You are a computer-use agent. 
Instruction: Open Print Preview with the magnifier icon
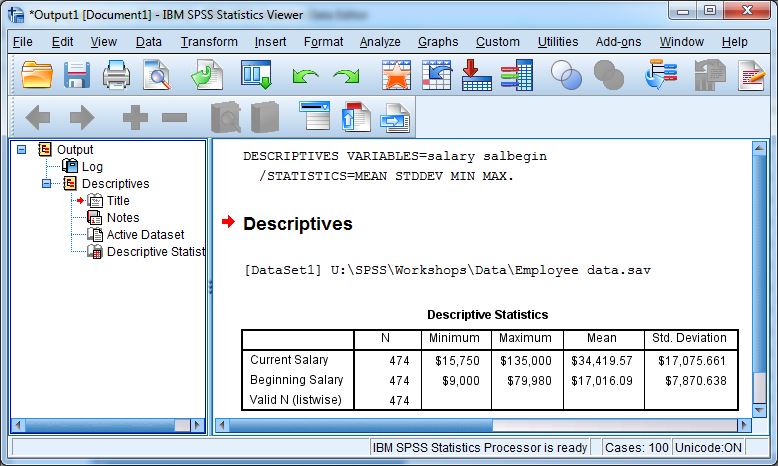tap(158, 75)
